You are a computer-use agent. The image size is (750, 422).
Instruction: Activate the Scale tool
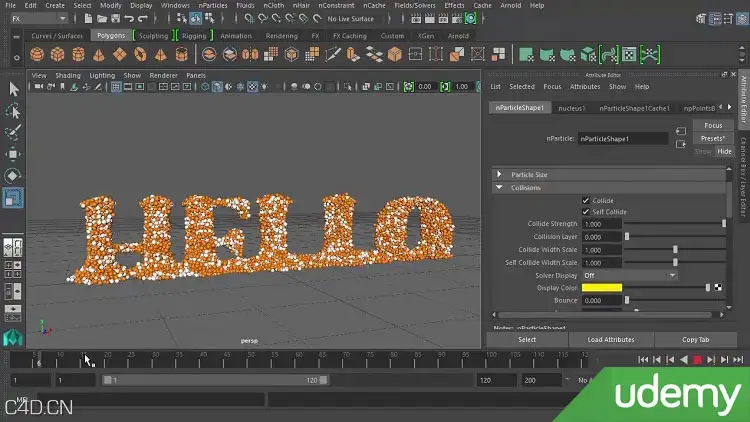[x=13, y=197]
